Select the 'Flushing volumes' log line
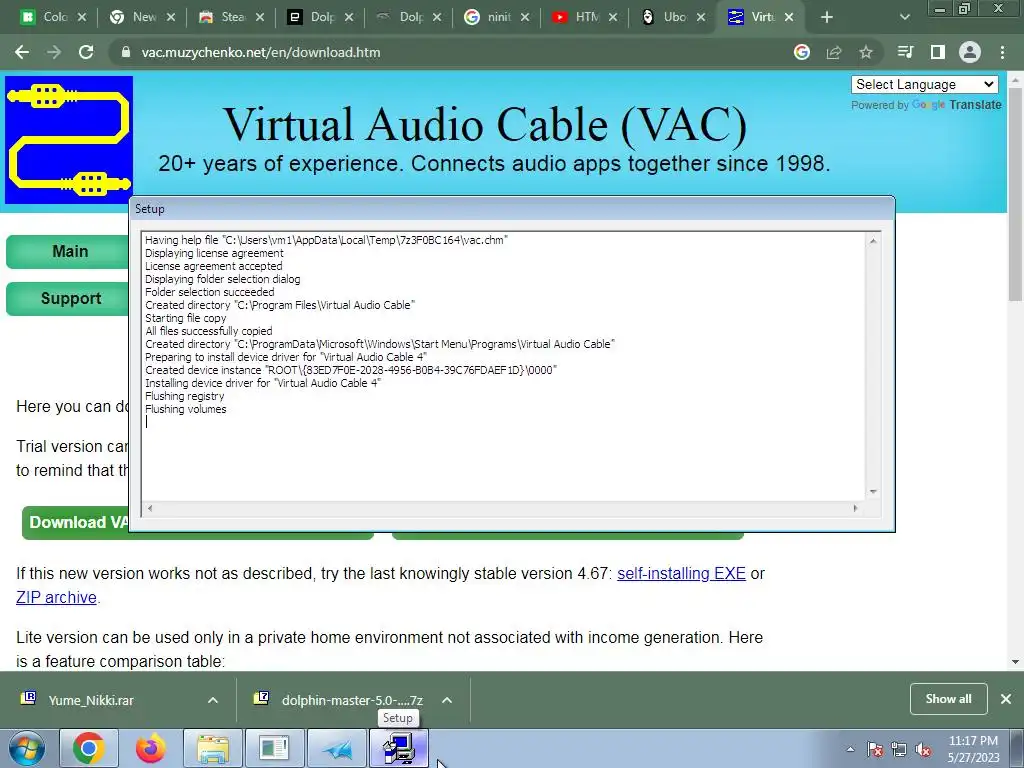The height and width of the screenshot is (768, 1024). (185, 409)
